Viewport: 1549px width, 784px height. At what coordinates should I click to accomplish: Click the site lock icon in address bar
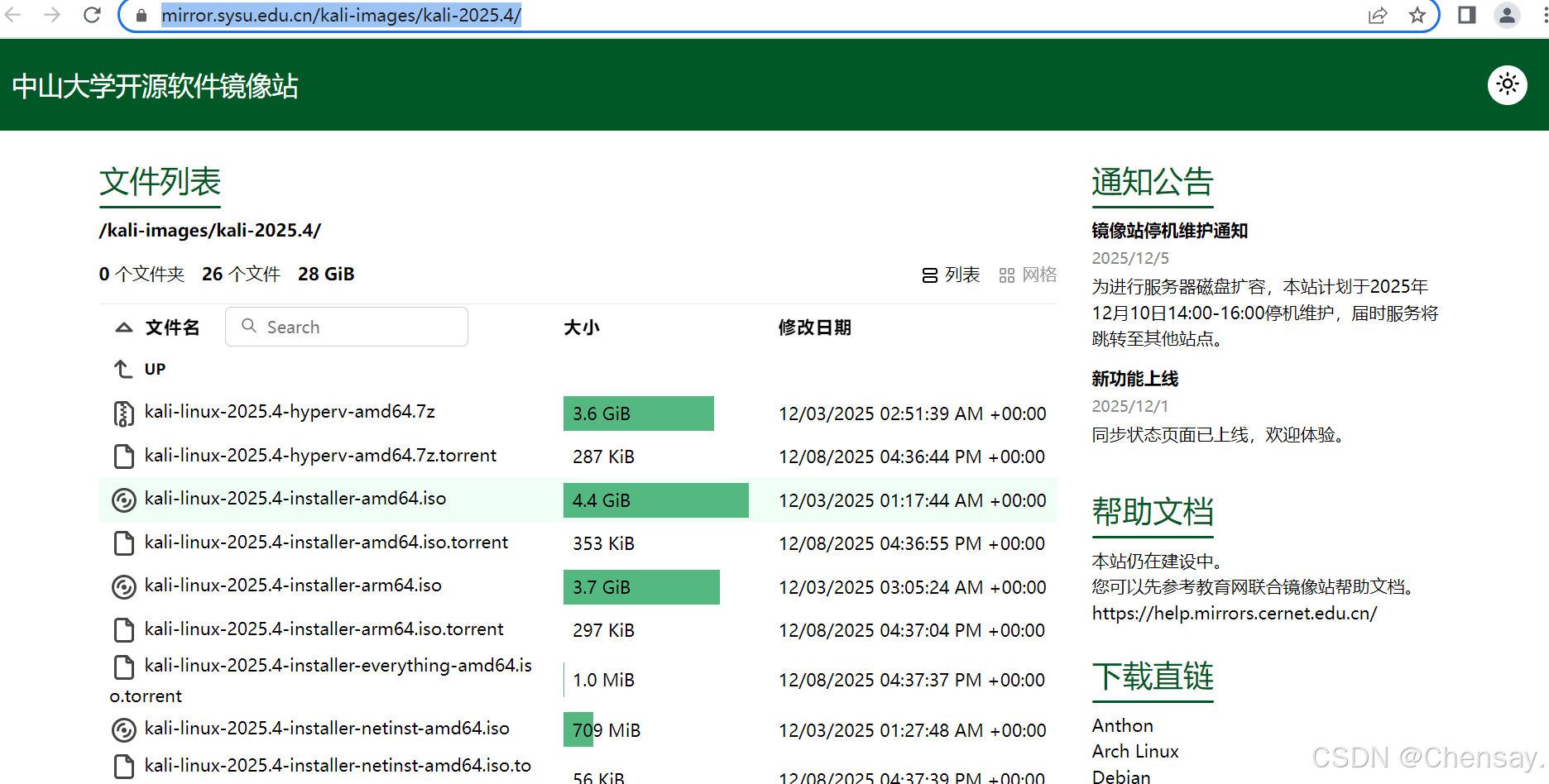point(141,16)
